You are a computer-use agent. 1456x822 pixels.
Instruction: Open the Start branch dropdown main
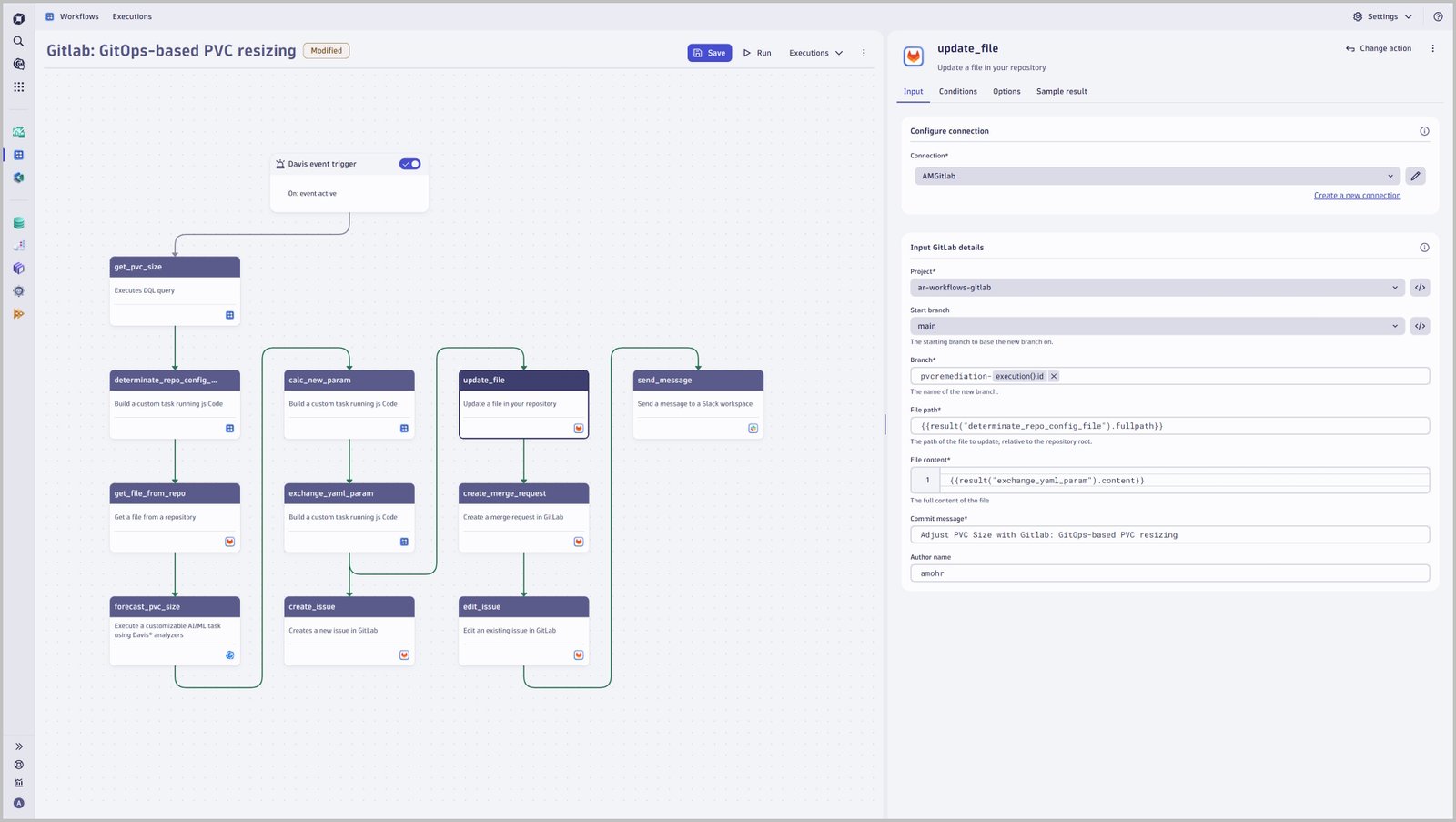1157,326
